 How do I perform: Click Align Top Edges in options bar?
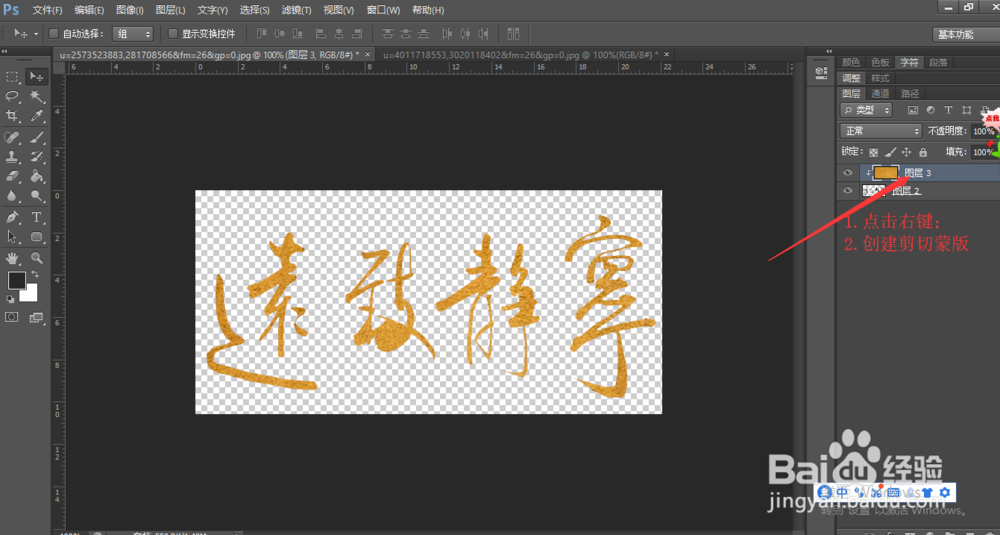tap(261, 34)
